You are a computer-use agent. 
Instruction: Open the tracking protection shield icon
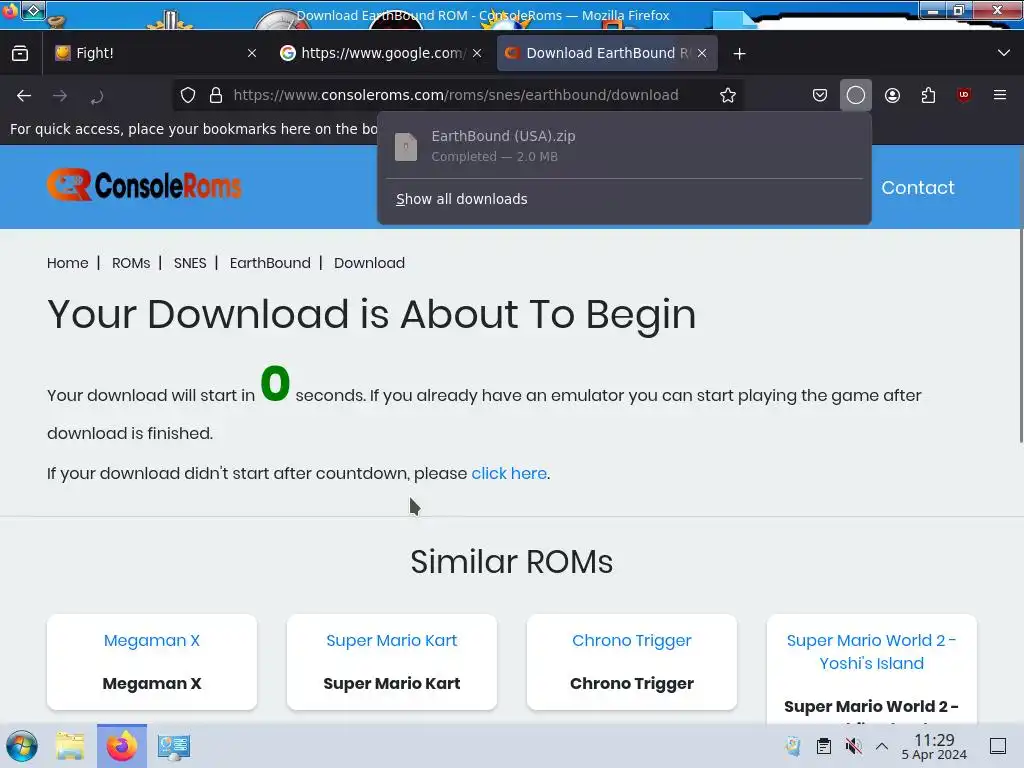click(188, 95)
